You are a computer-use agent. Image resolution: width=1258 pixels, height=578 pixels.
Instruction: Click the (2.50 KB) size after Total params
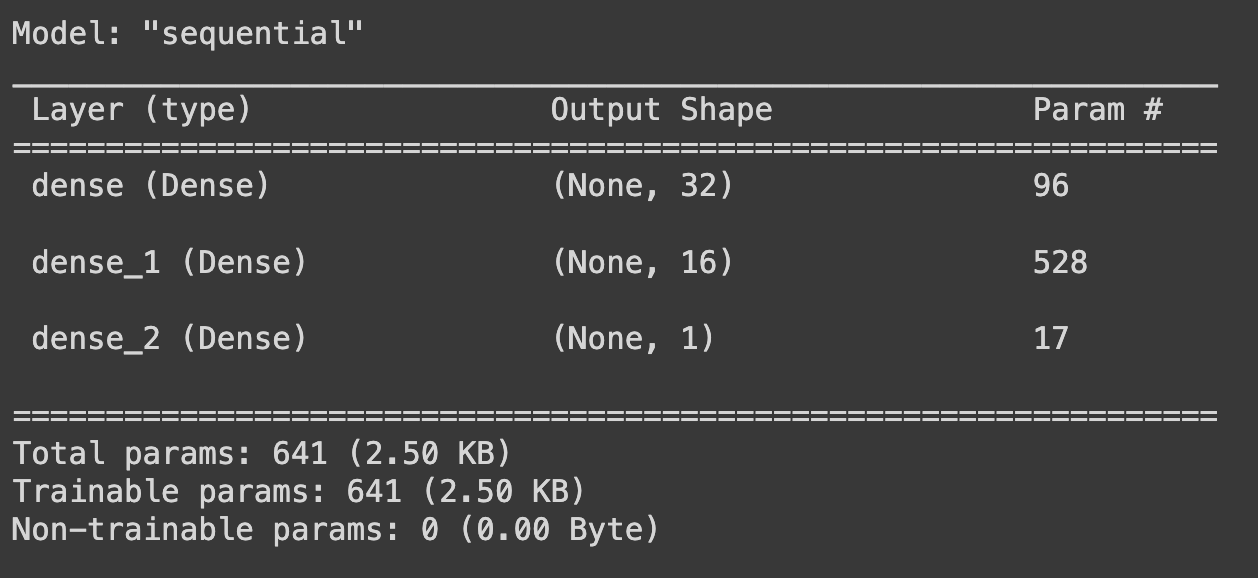[x=428, y=454]
